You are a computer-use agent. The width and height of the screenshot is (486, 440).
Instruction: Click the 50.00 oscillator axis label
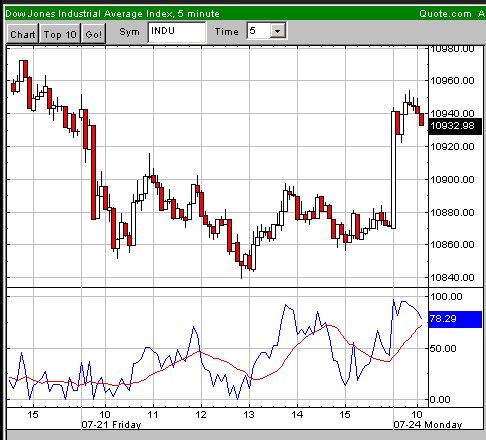(x=443, y=349)
